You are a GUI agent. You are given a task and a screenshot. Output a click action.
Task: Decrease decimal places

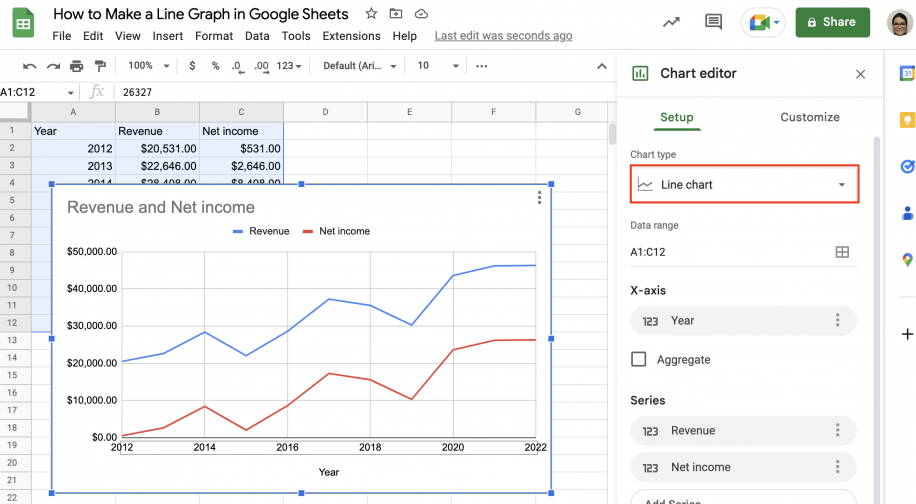(237, 67)
